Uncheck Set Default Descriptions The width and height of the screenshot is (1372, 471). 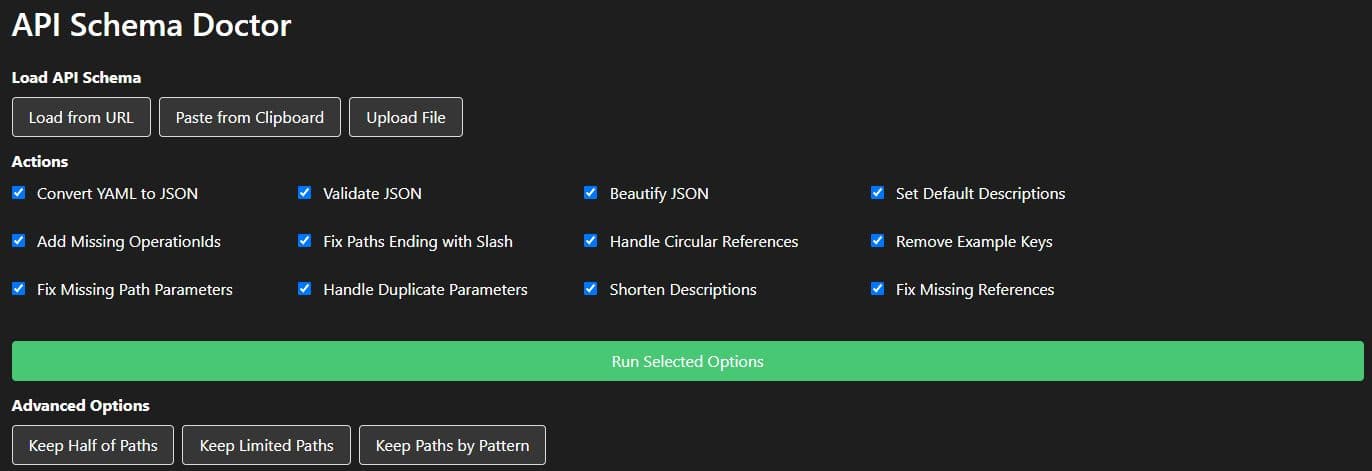point(878,193)
